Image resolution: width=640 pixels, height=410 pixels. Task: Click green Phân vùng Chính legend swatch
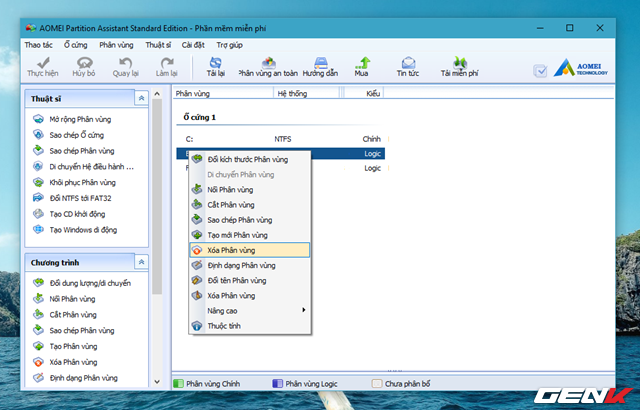[x=178, y=383]
